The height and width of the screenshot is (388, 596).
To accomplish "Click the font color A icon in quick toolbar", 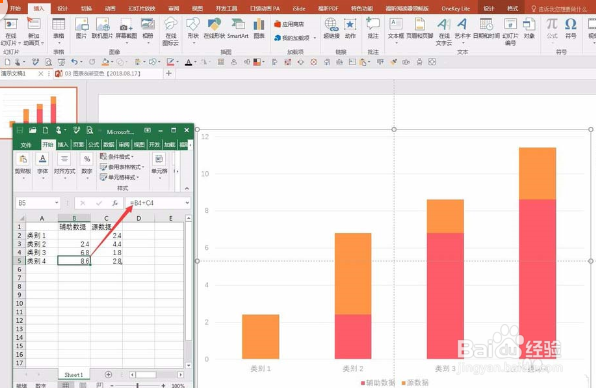I will [188, 62].
